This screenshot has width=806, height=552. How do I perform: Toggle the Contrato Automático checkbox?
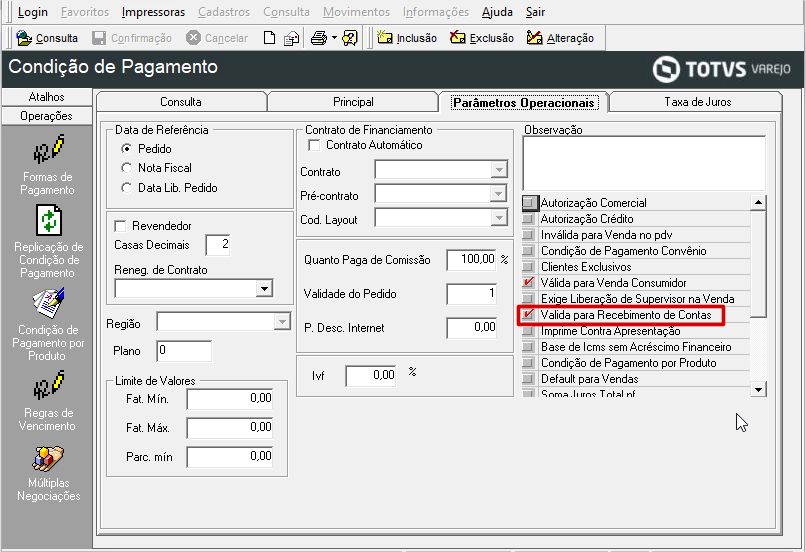314,145
